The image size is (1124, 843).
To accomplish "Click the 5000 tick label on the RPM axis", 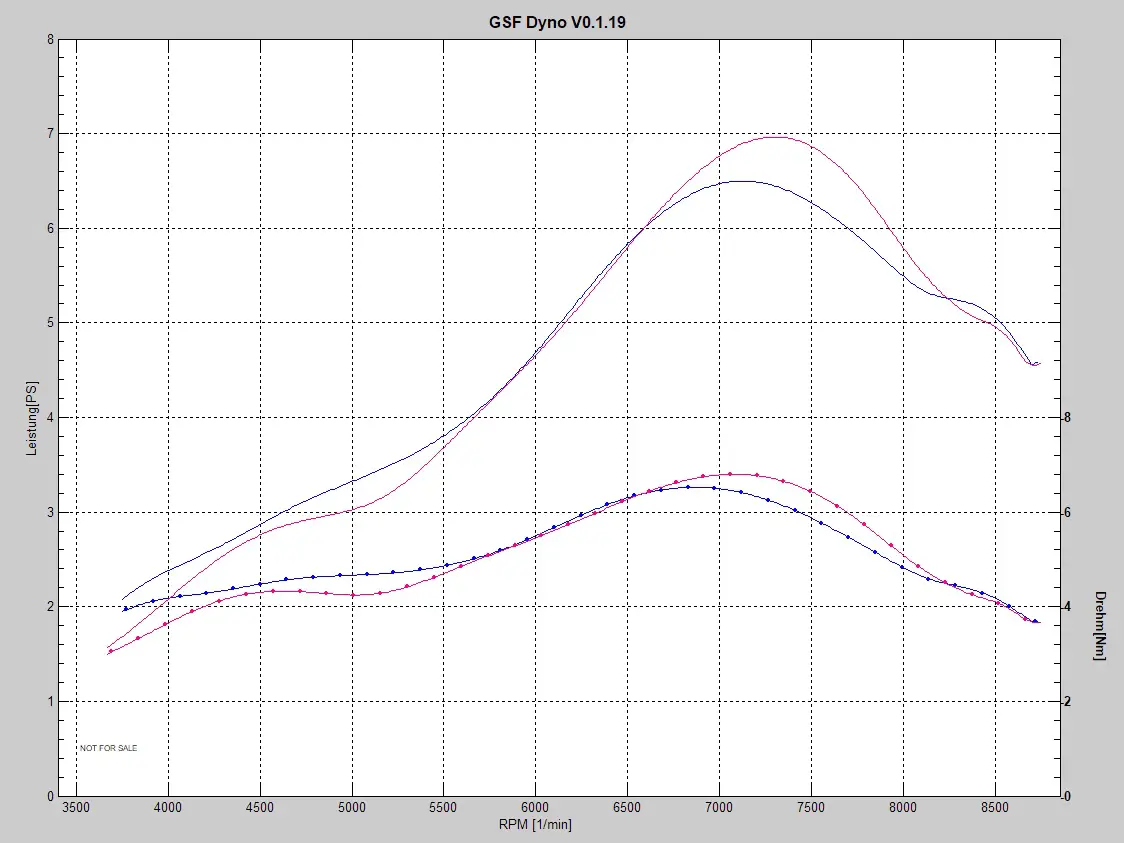I will [x=352, y=807].
